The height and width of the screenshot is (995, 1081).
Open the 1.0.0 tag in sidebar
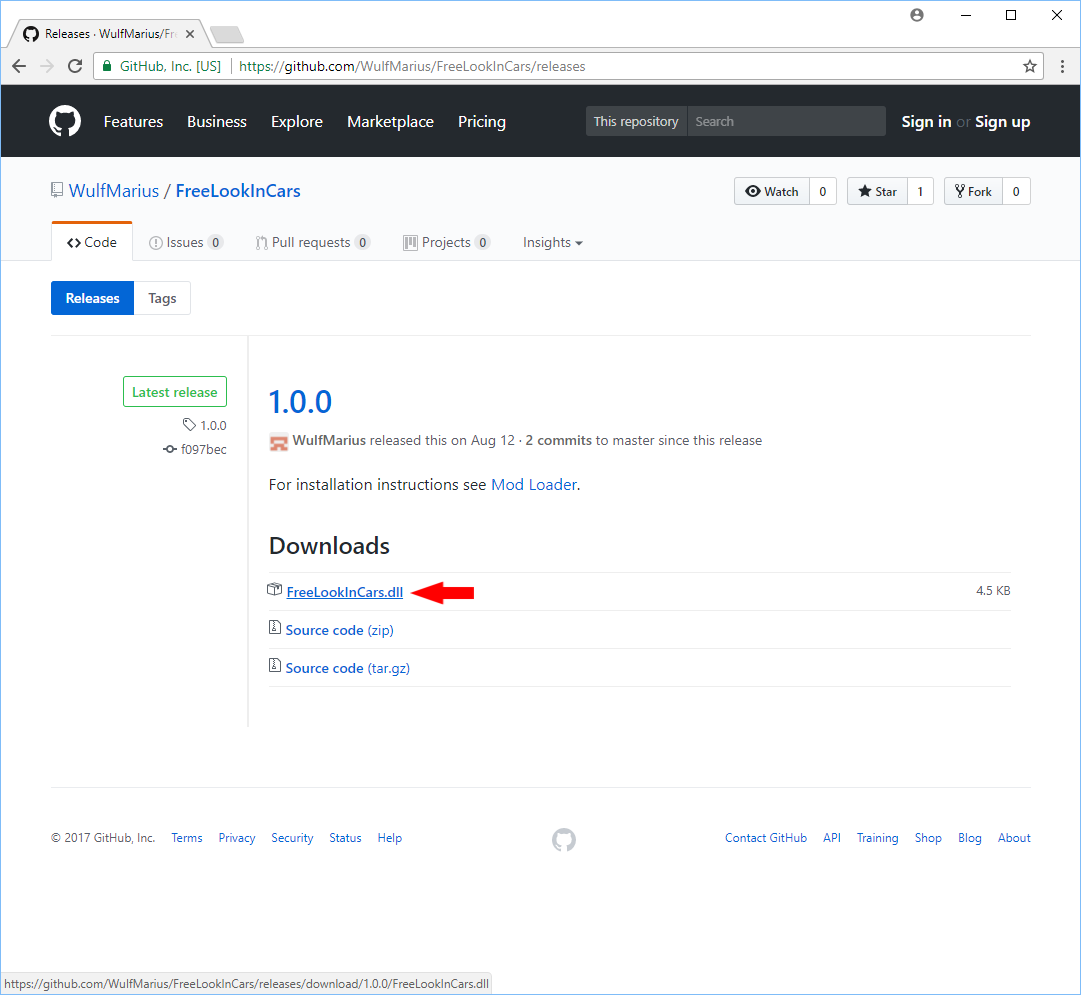[213, 425]
